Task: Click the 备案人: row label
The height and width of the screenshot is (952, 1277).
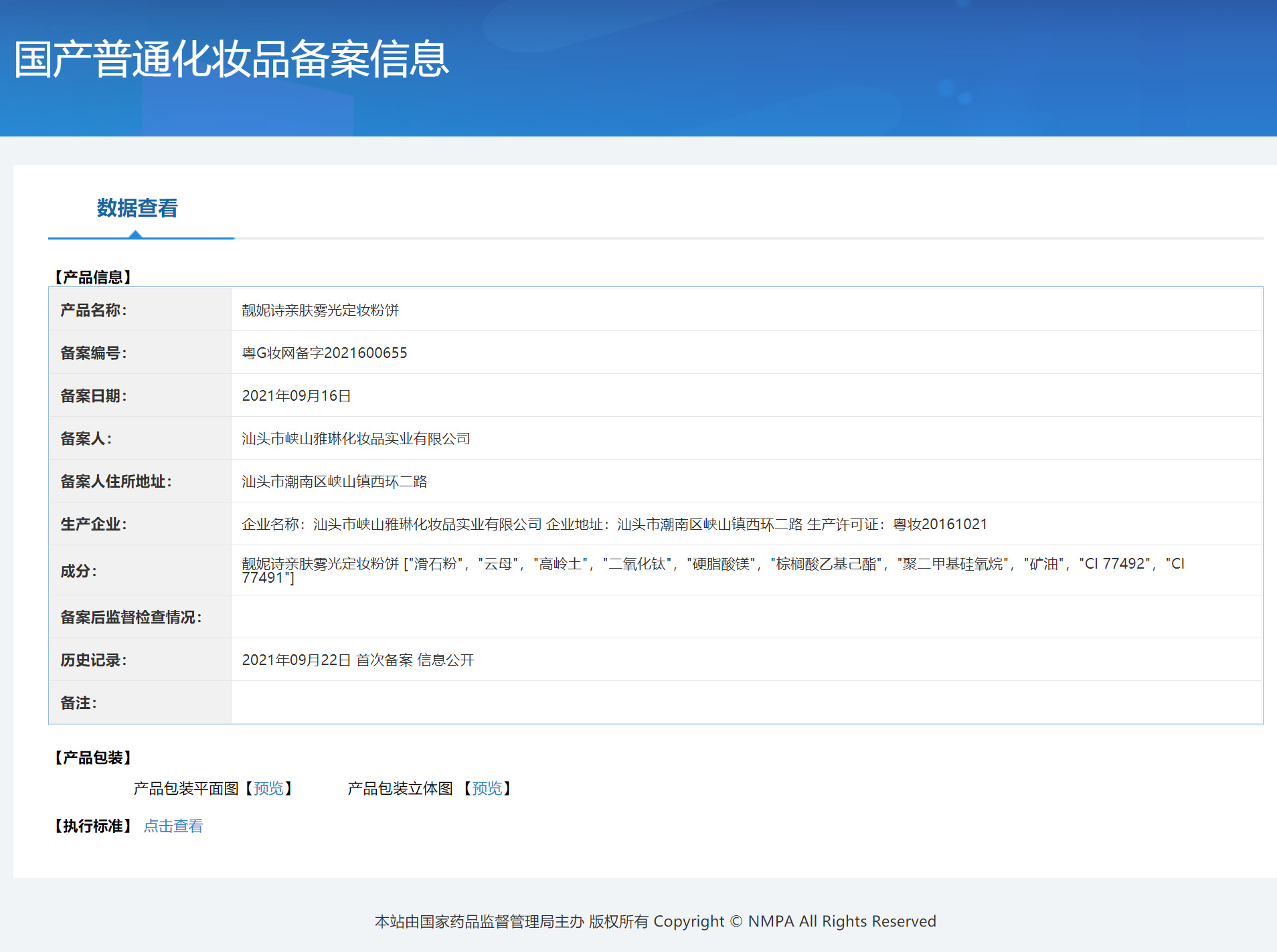Action: [86, 439]
